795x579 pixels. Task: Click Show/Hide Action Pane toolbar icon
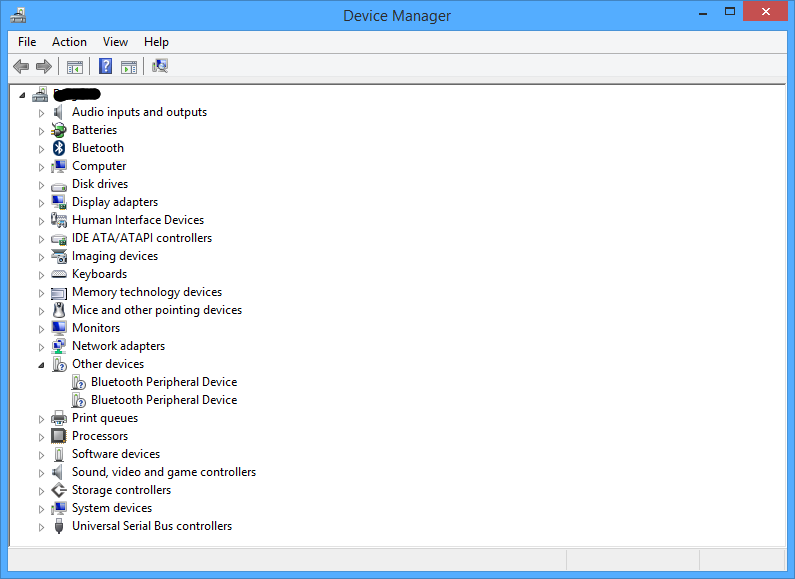pyautogui.click(x=129, y=66)
